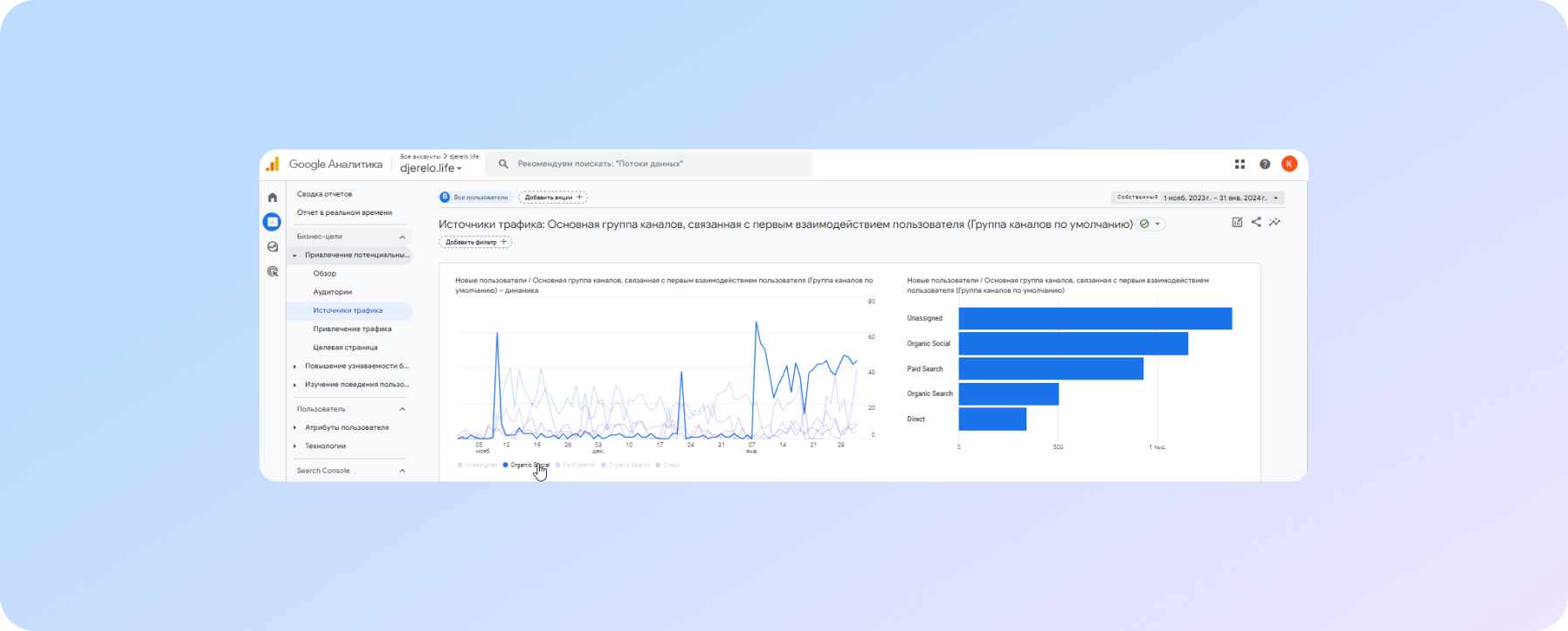Open the Google apps grid icon

tap(1240, 164)
